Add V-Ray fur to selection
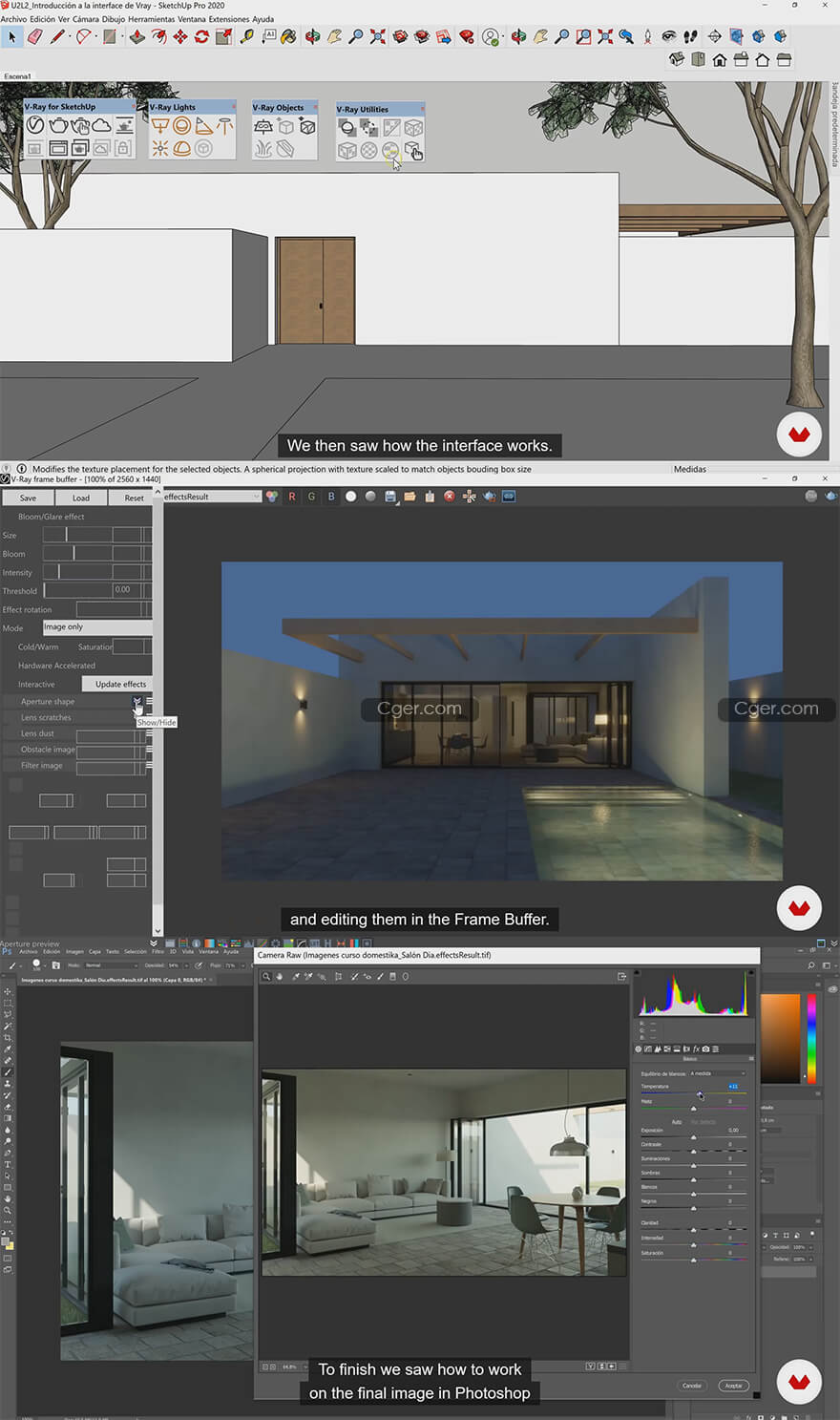 (263, 149)
